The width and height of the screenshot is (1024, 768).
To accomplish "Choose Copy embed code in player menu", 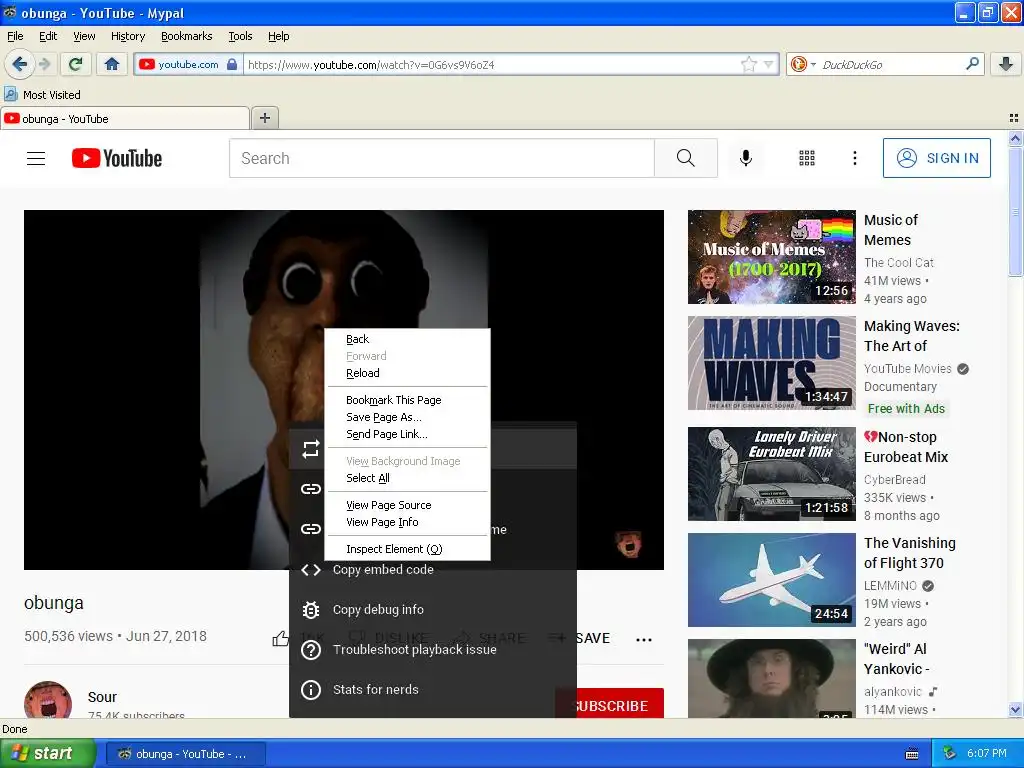I will click(x=432, y=569).
